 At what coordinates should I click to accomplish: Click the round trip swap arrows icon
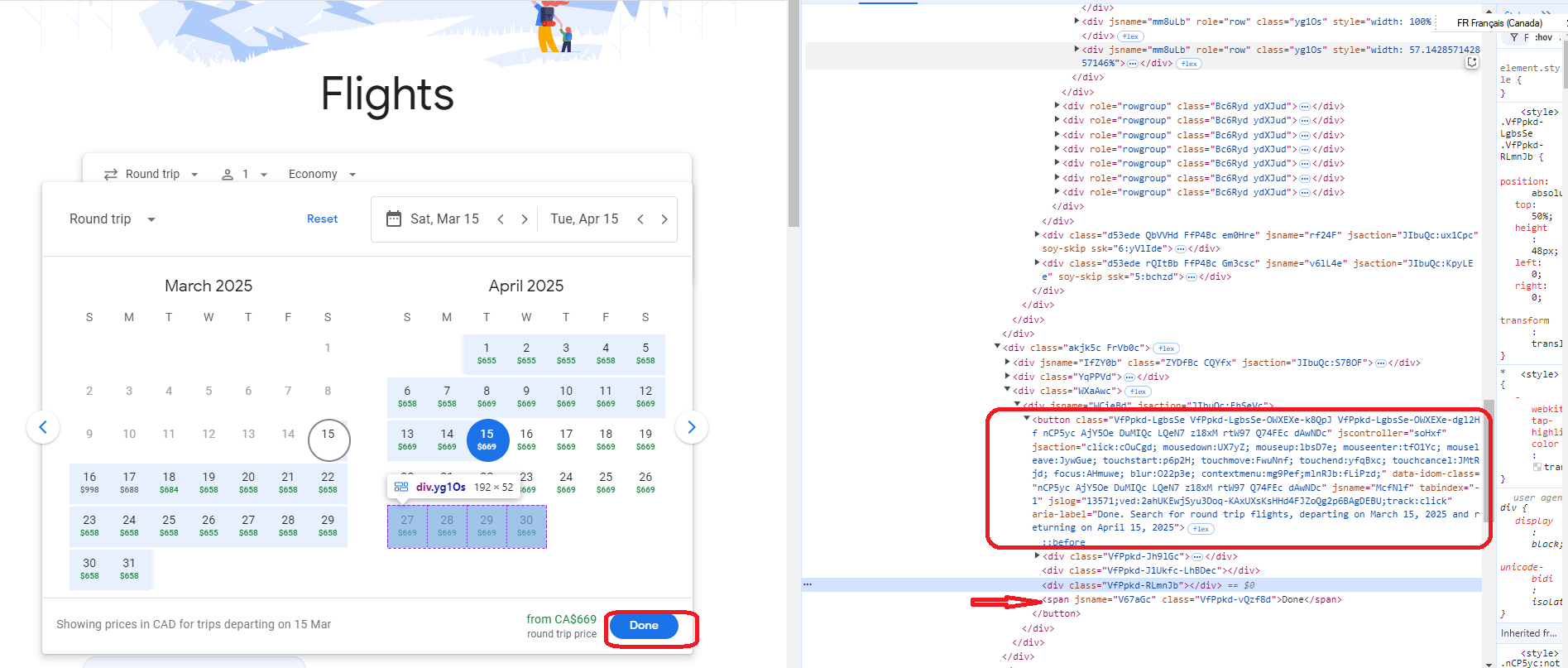click(111, 175)
